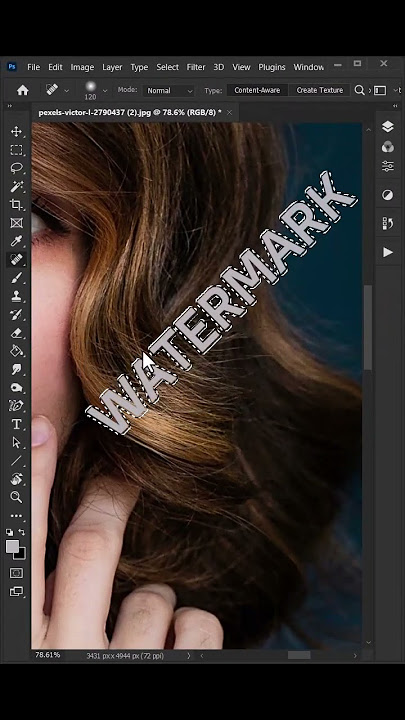Viewport: 405px width, 720px height.
Task: Toggle Quick Mask mode
Action: coord(17,573)
